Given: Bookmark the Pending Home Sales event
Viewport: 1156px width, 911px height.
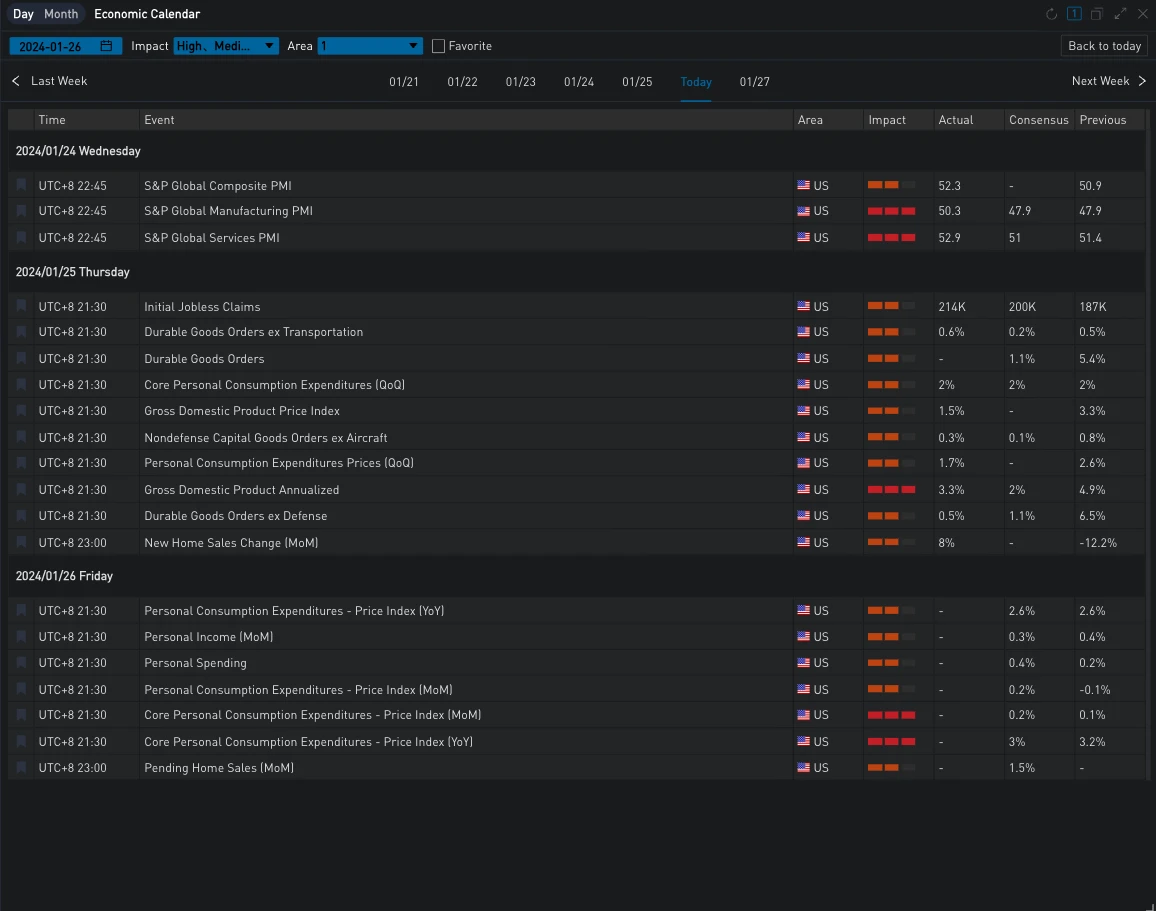Looking at the screenshot, I should [x=21, y=767].
